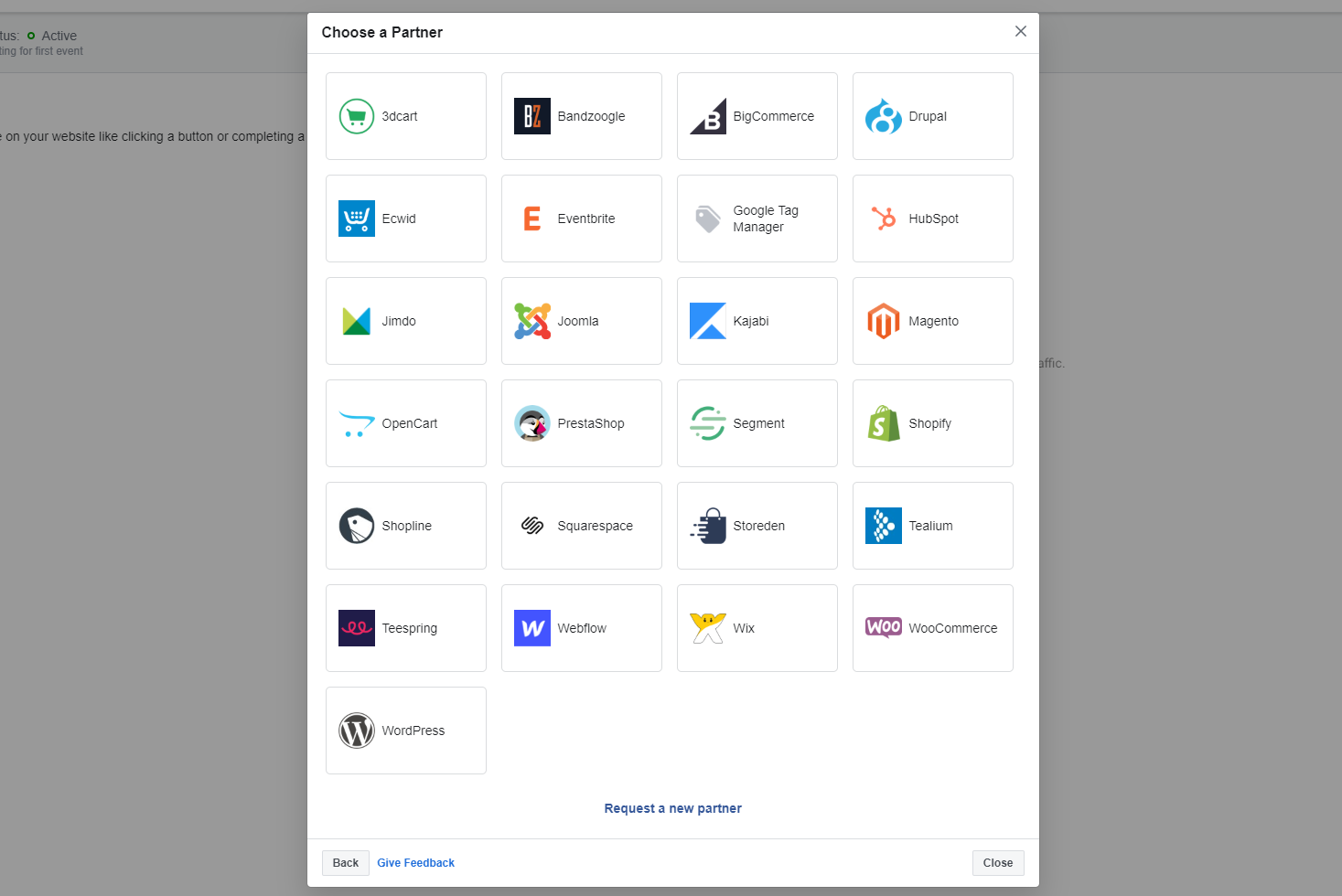This screenshot has height=896, width=1342.
Task: Select the Google Tag Manager icon
Action: [x=707, y=219]
